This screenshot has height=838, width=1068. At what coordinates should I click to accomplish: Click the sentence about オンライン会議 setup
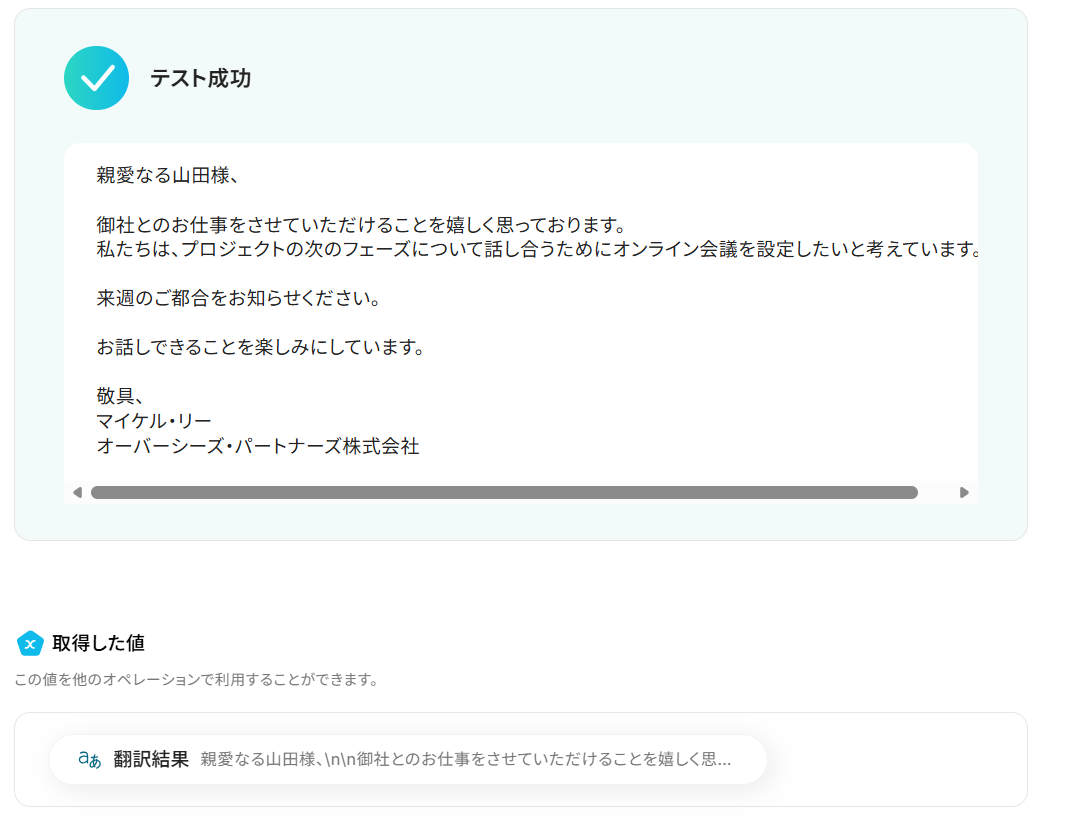click(x=537, y=249)
